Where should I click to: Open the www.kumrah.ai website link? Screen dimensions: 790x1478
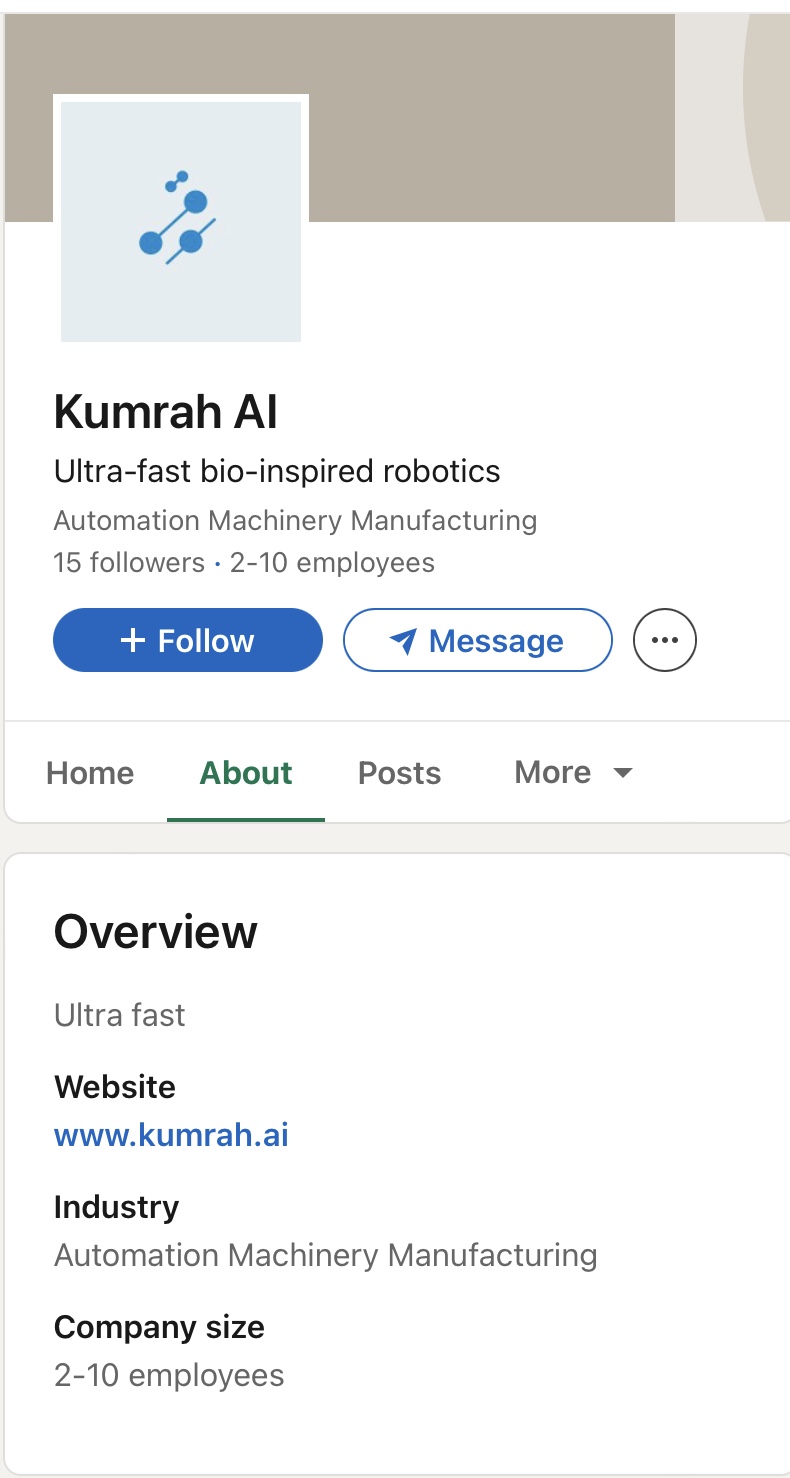pyautogui.click(x=171, y=1135)
